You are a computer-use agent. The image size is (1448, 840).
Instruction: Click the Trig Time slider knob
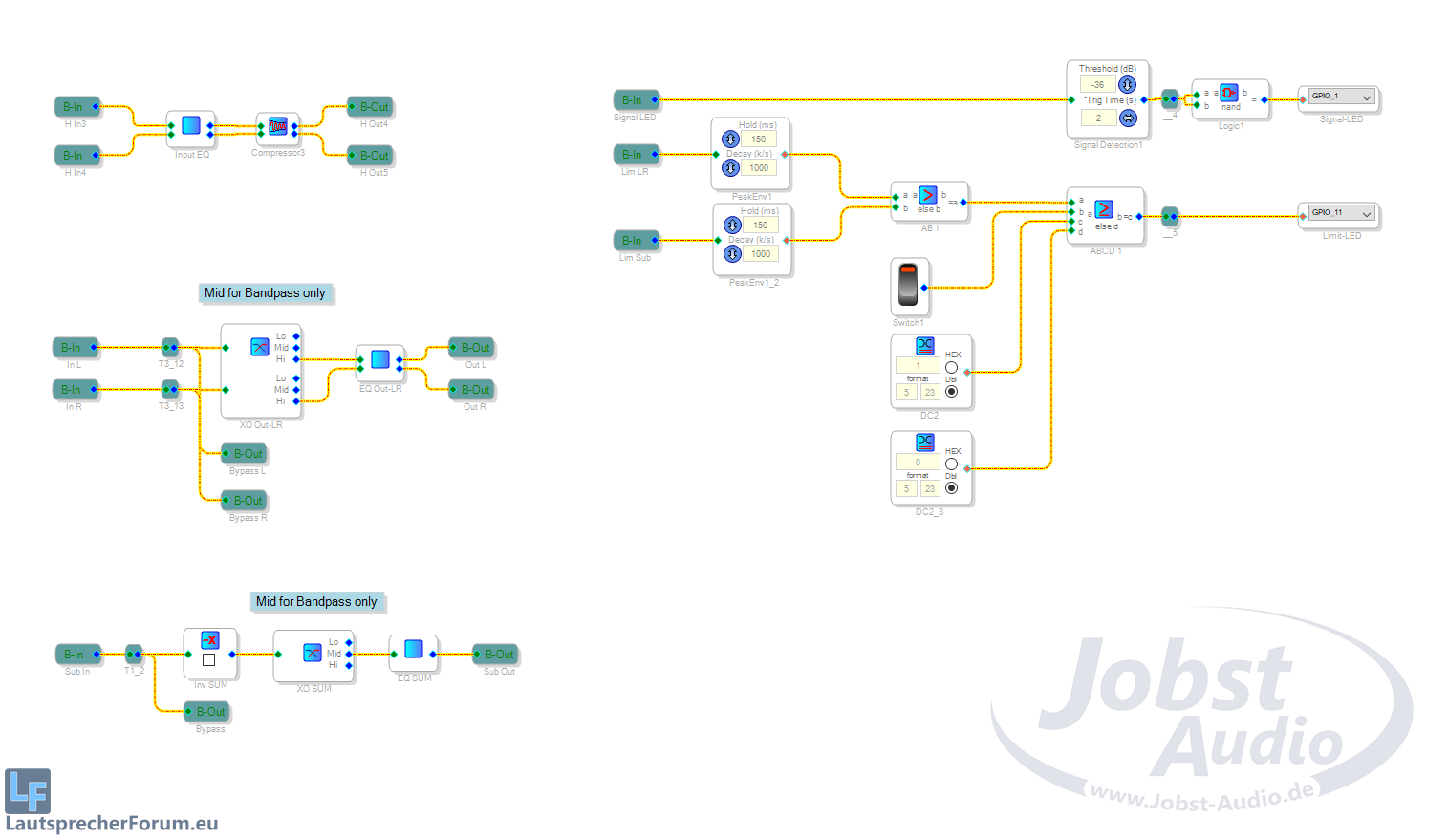1128,118
